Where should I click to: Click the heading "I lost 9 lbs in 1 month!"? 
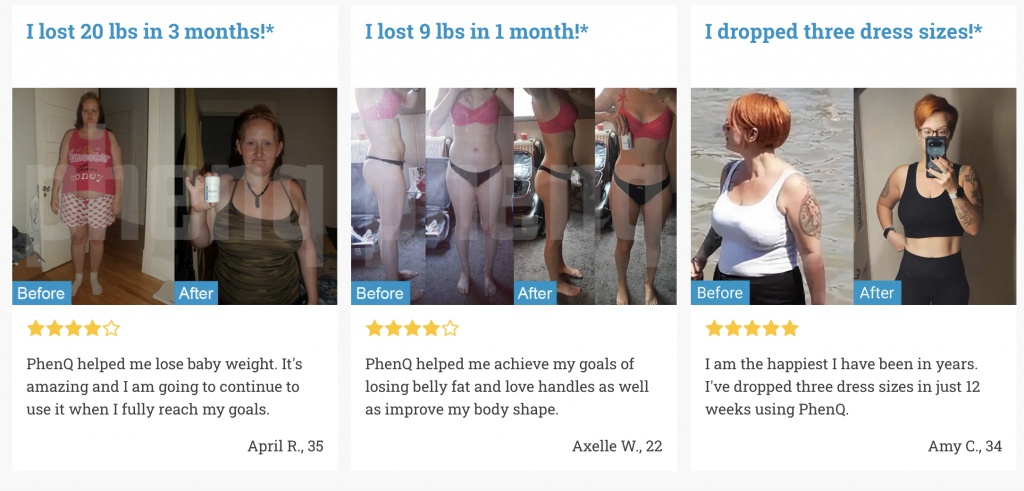click(x=477, y=31)
